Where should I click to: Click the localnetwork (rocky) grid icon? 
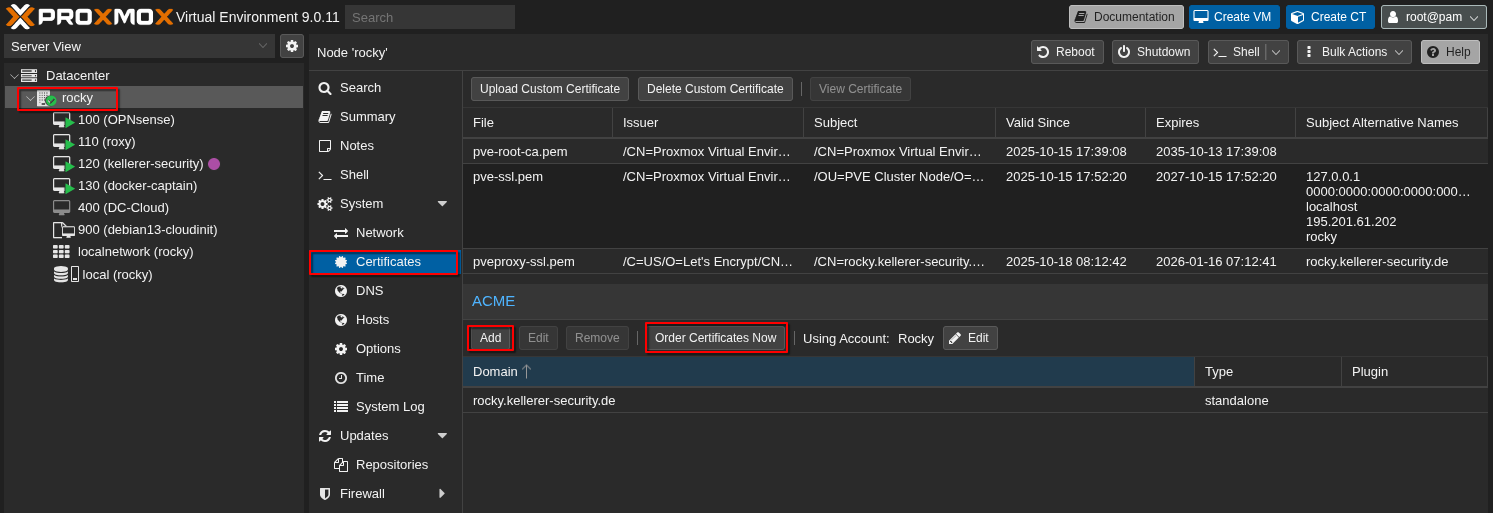[62, 252]
